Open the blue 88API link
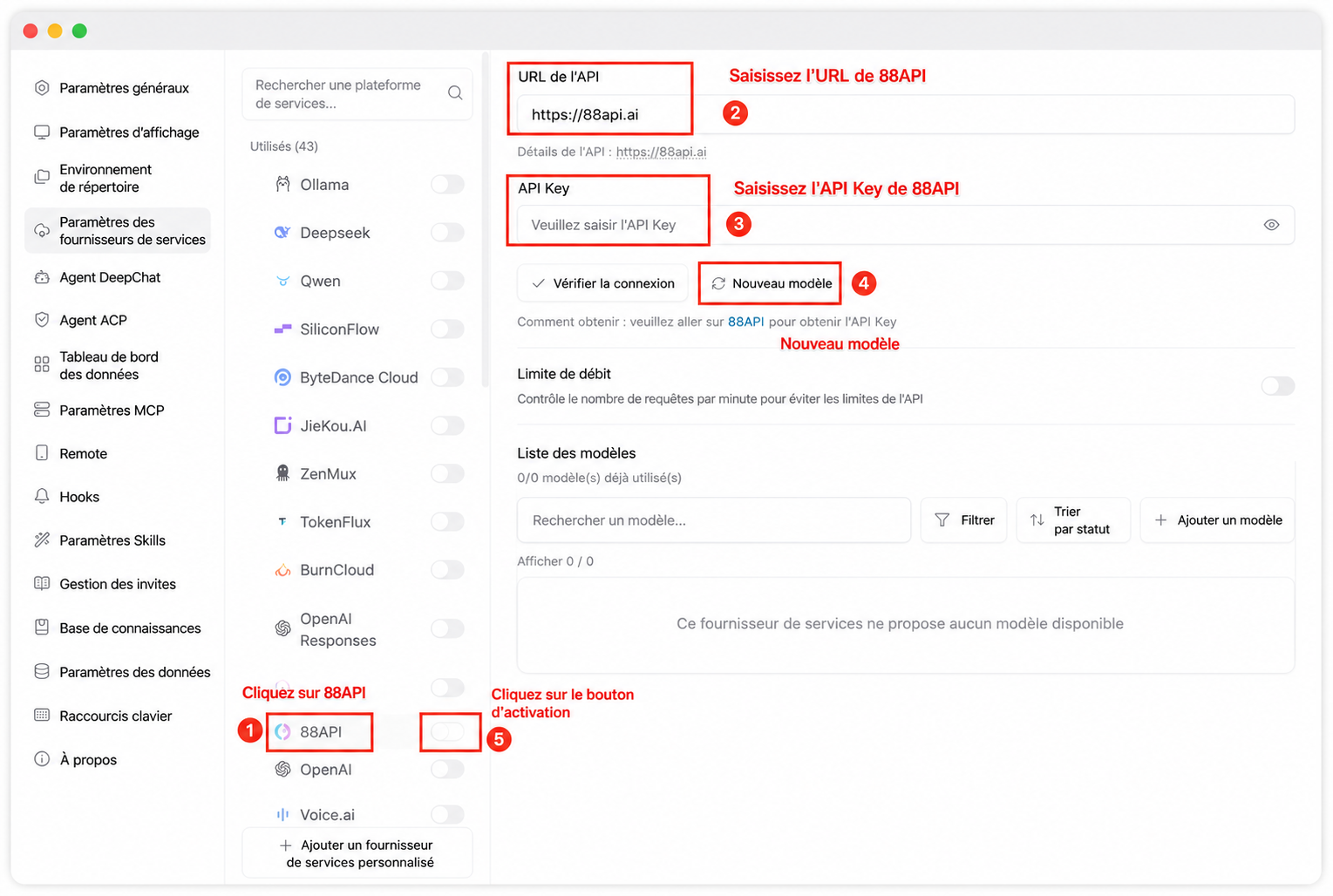 745,322
